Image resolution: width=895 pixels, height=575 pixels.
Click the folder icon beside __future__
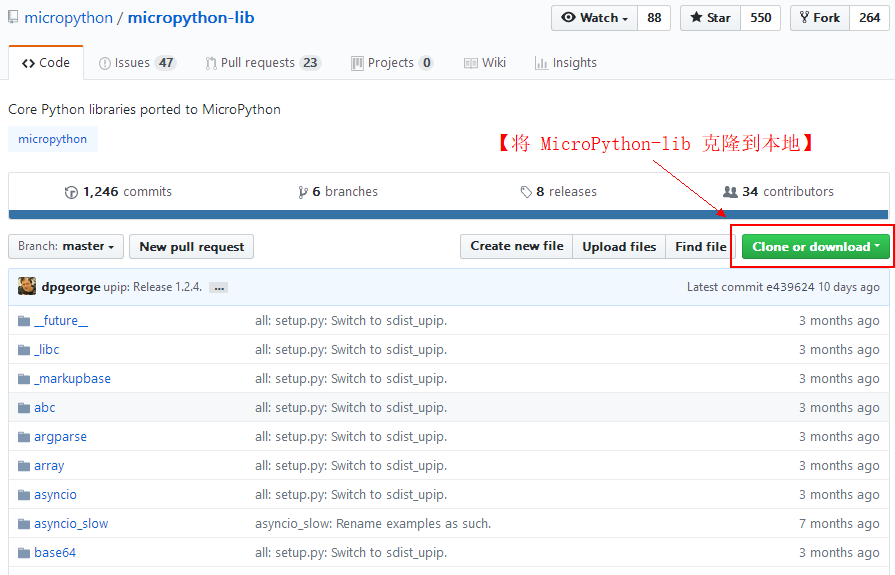[24, 321]
